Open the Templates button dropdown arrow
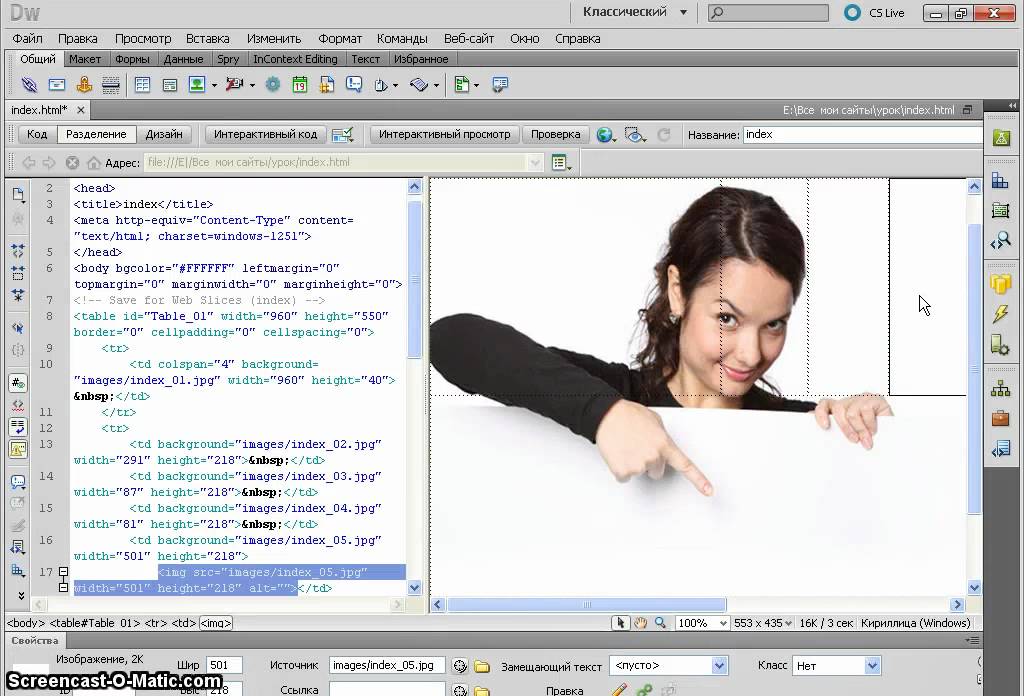Viewport: 1024px width, 696px height. [476, 86]
